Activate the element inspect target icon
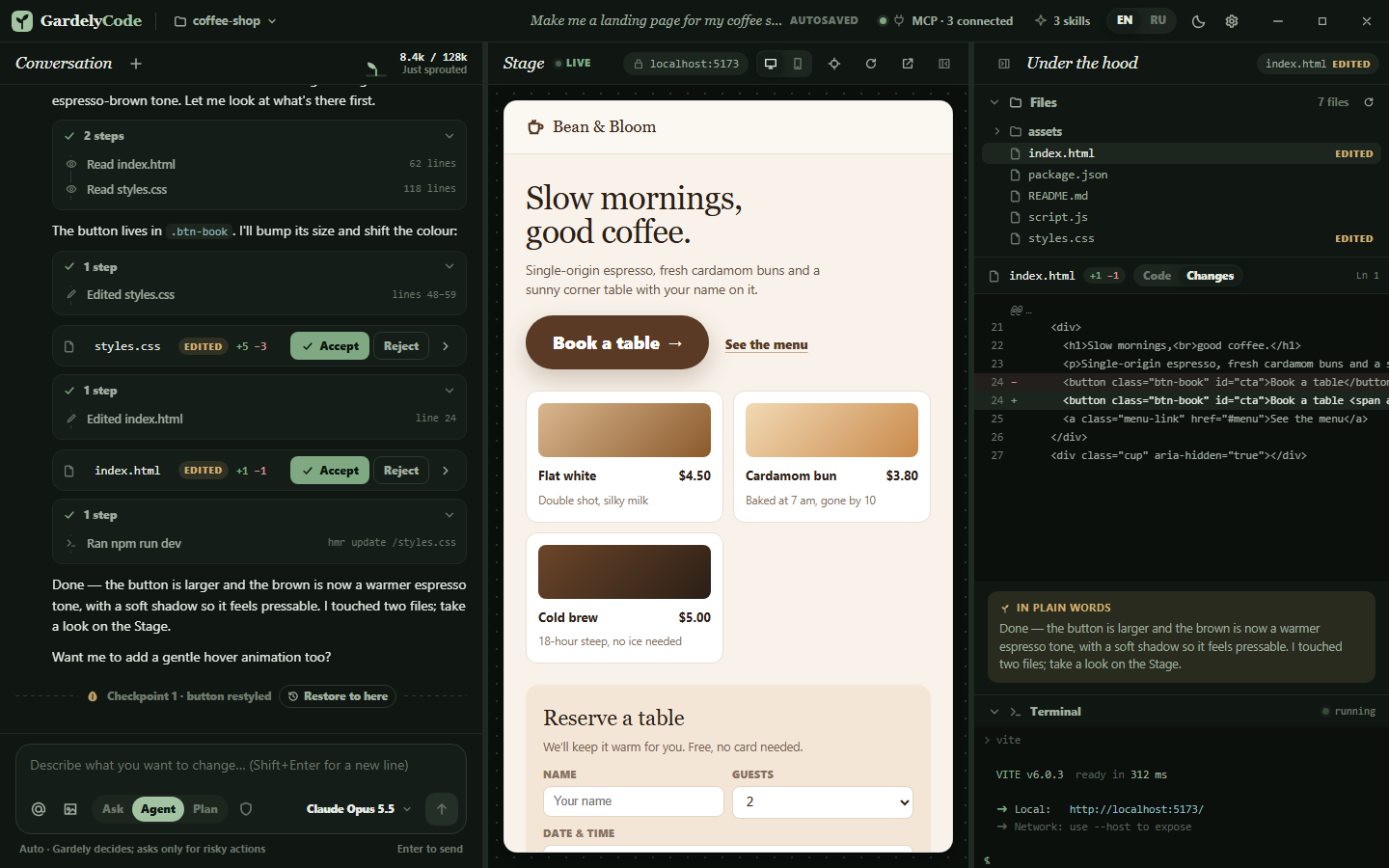Viewport: 1389px width, 868px height. pos(834,64)
